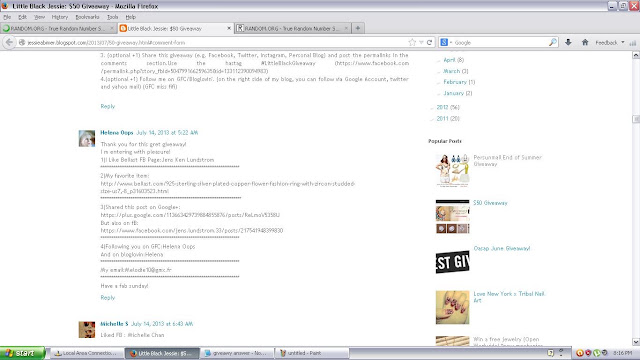The width and height of the screenshot is (640, 360).
Task: Click Helena Oops avatar picture
Action: tap(87, 138)
